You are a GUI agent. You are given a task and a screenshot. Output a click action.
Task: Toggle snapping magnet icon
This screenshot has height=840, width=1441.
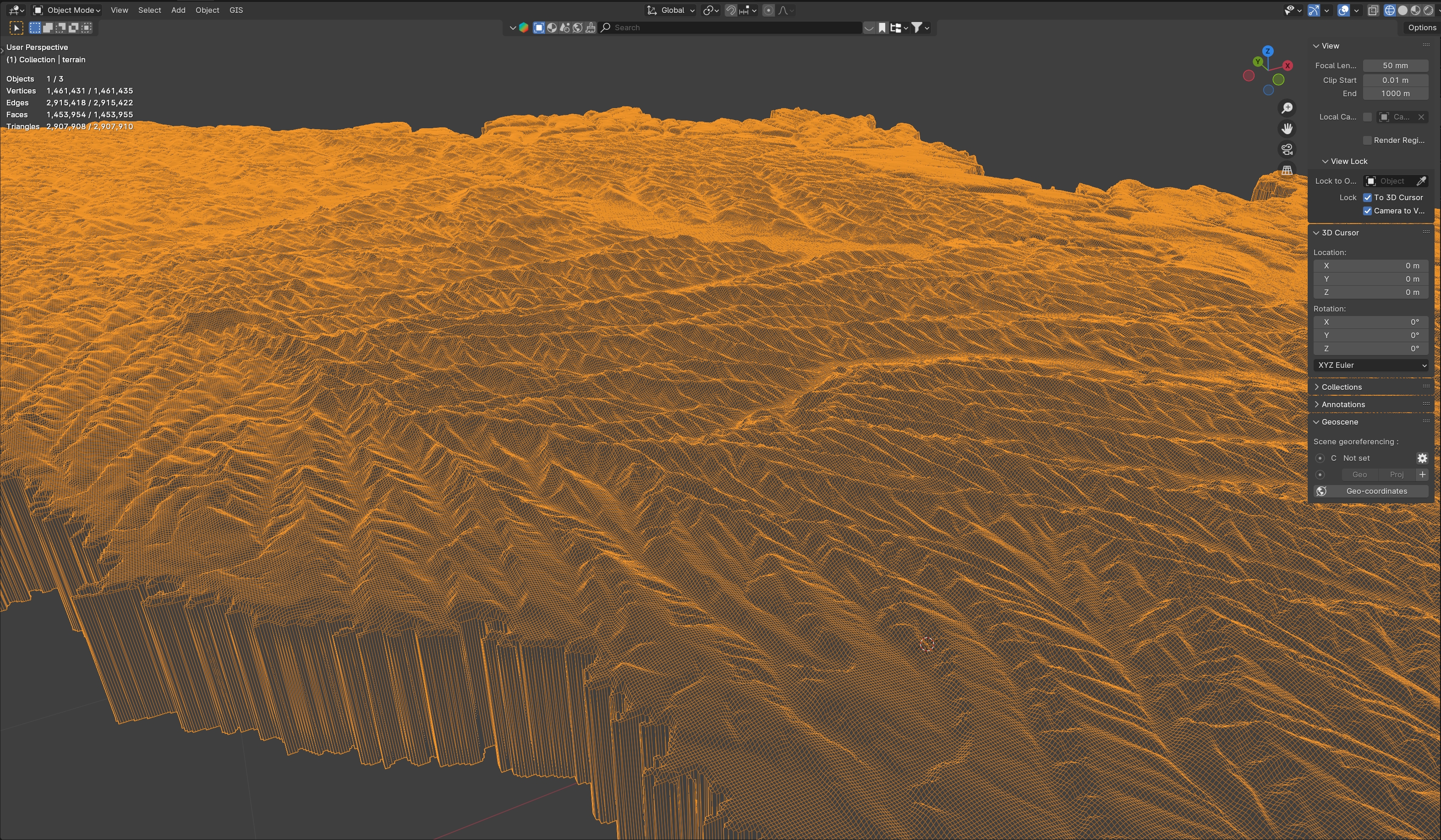[731, 10]
